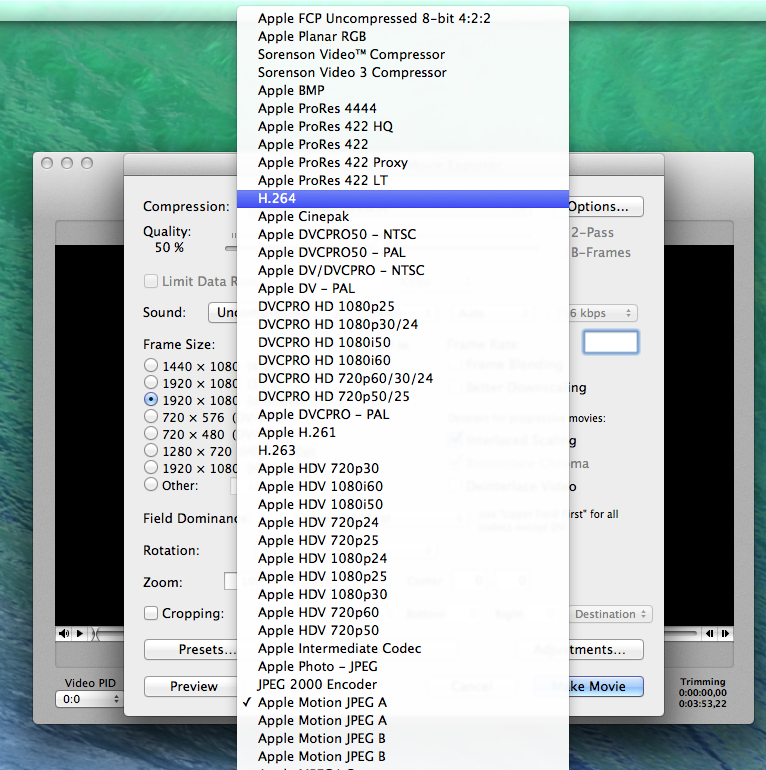
Task: Choose Apple Intermediate Codec
Action: (403, 648)
